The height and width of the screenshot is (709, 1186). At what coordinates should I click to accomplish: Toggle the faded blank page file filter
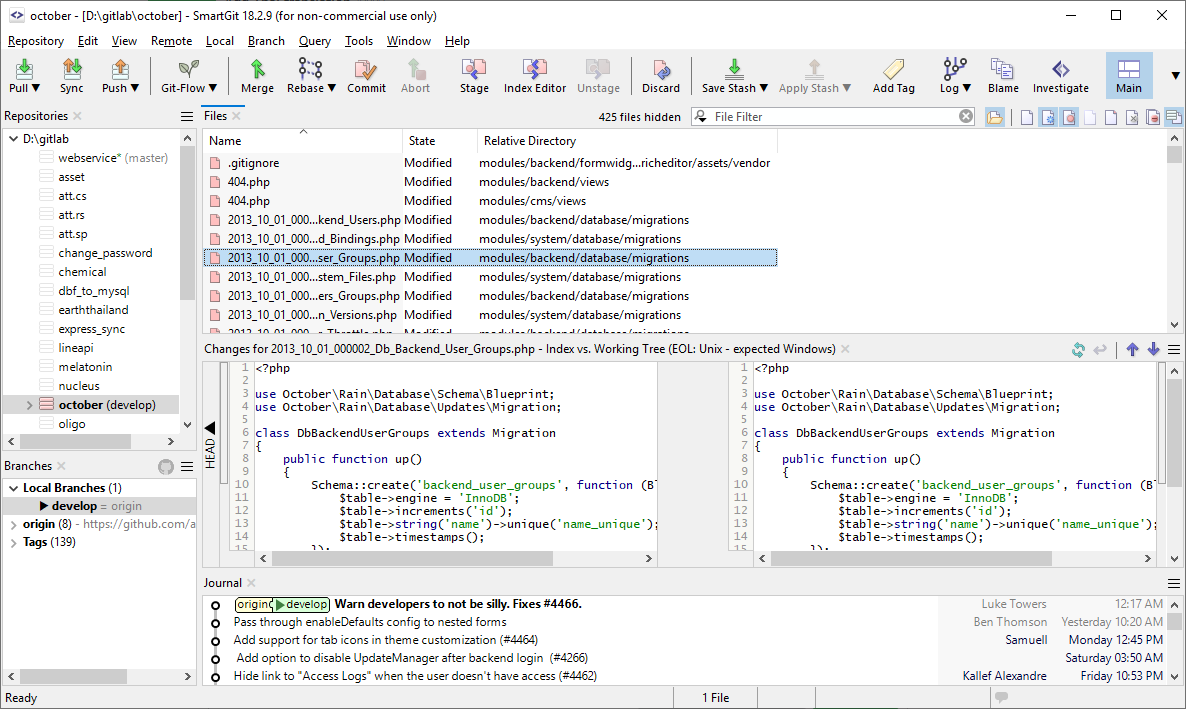[1090, 117]
